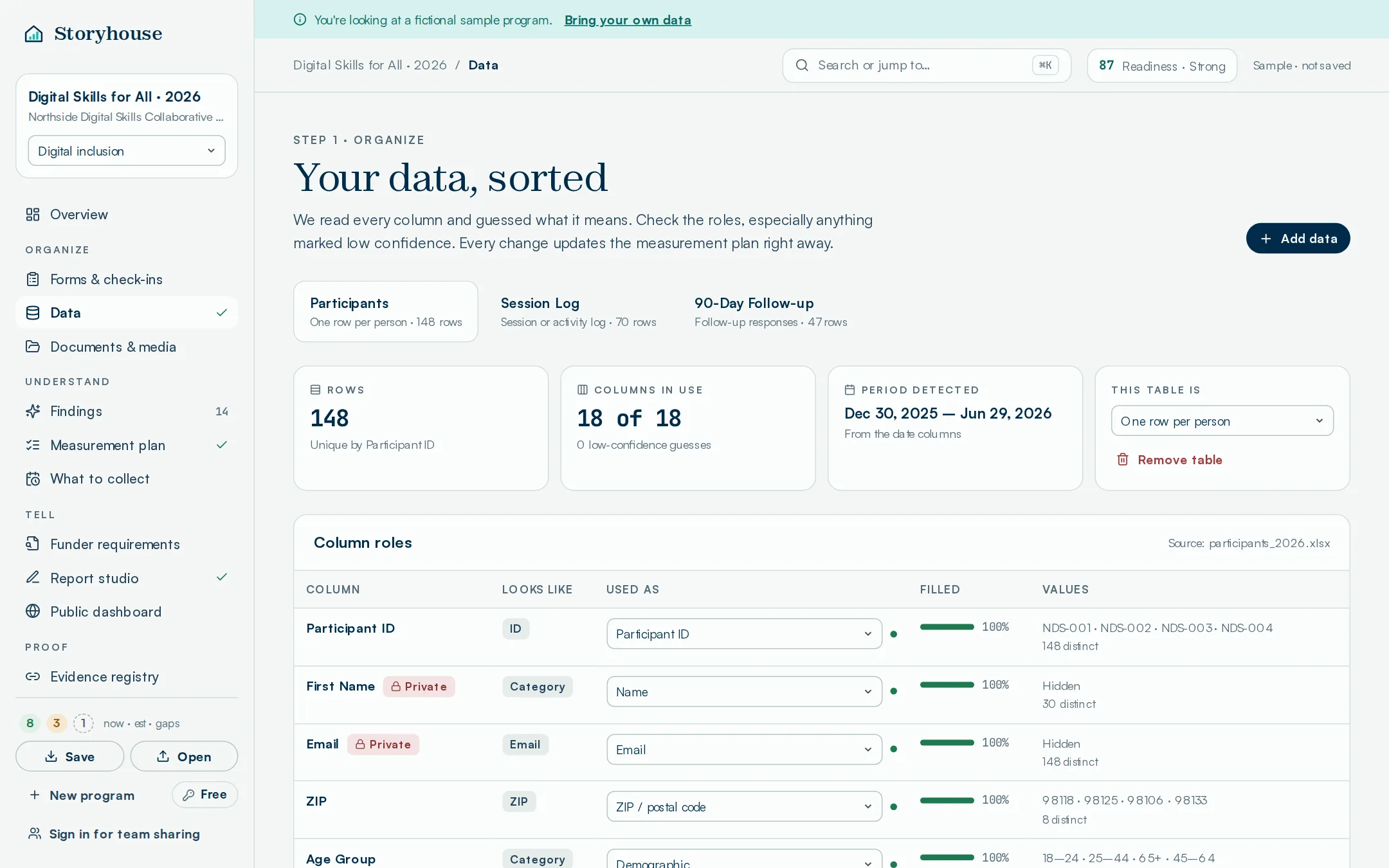This screenshot has height=868, width=1389.
Task: Open Funder requirements
Action: 127,544
